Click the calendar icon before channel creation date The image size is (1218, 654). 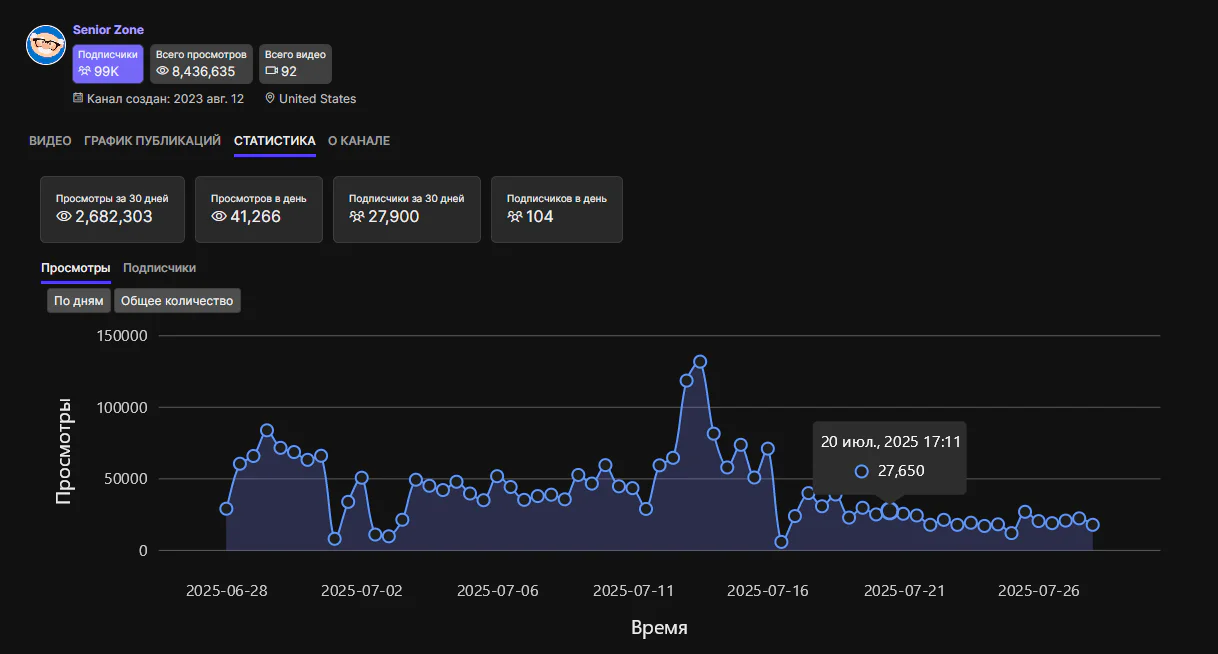(x=78, y=97)
